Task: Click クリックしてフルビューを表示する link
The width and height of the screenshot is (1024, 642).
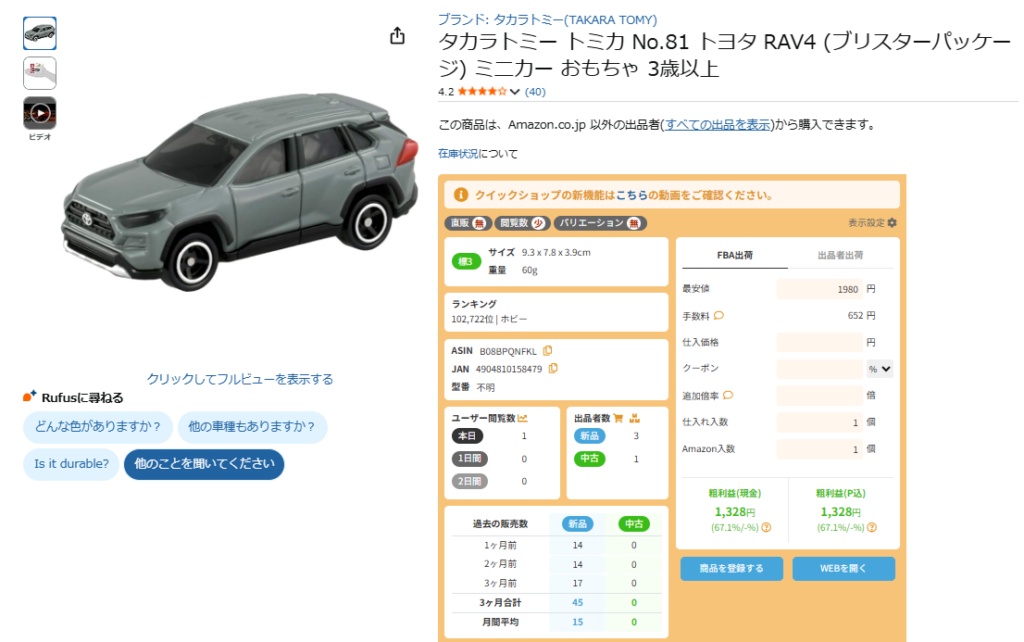Action: [x=240, y=379]
